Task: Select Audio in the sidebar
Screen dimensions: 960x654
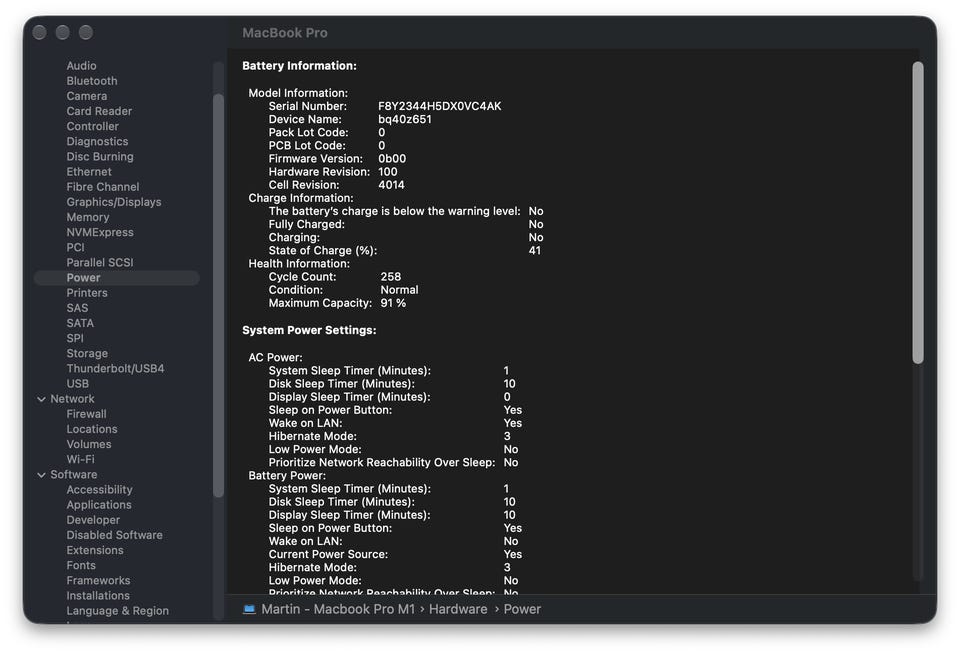Action: click(x=81, y=66)
